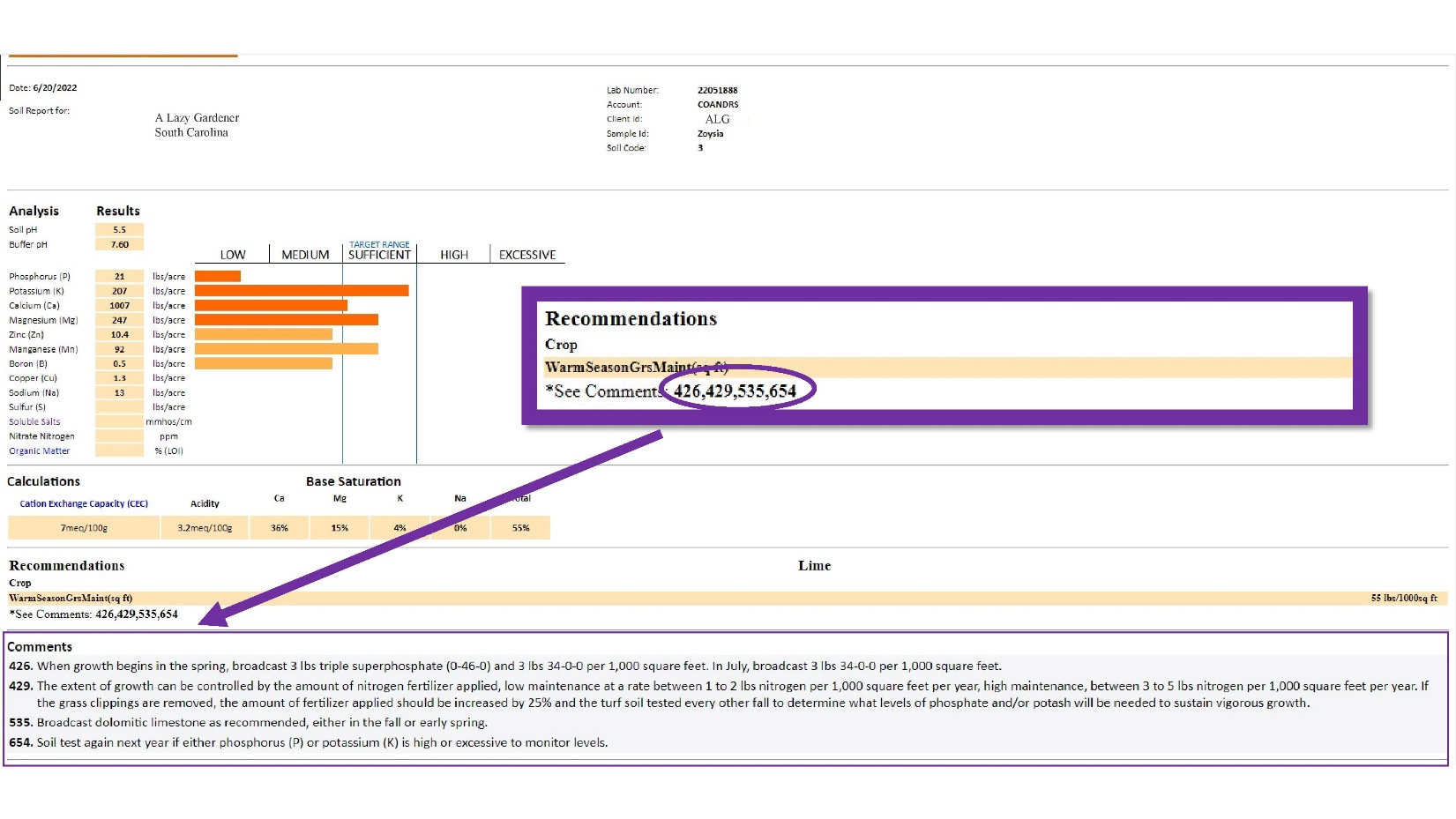The width and height of the screenshot is (1456, 819).
Task: Click the Lab Number 22051888
Action: [717, 90]
